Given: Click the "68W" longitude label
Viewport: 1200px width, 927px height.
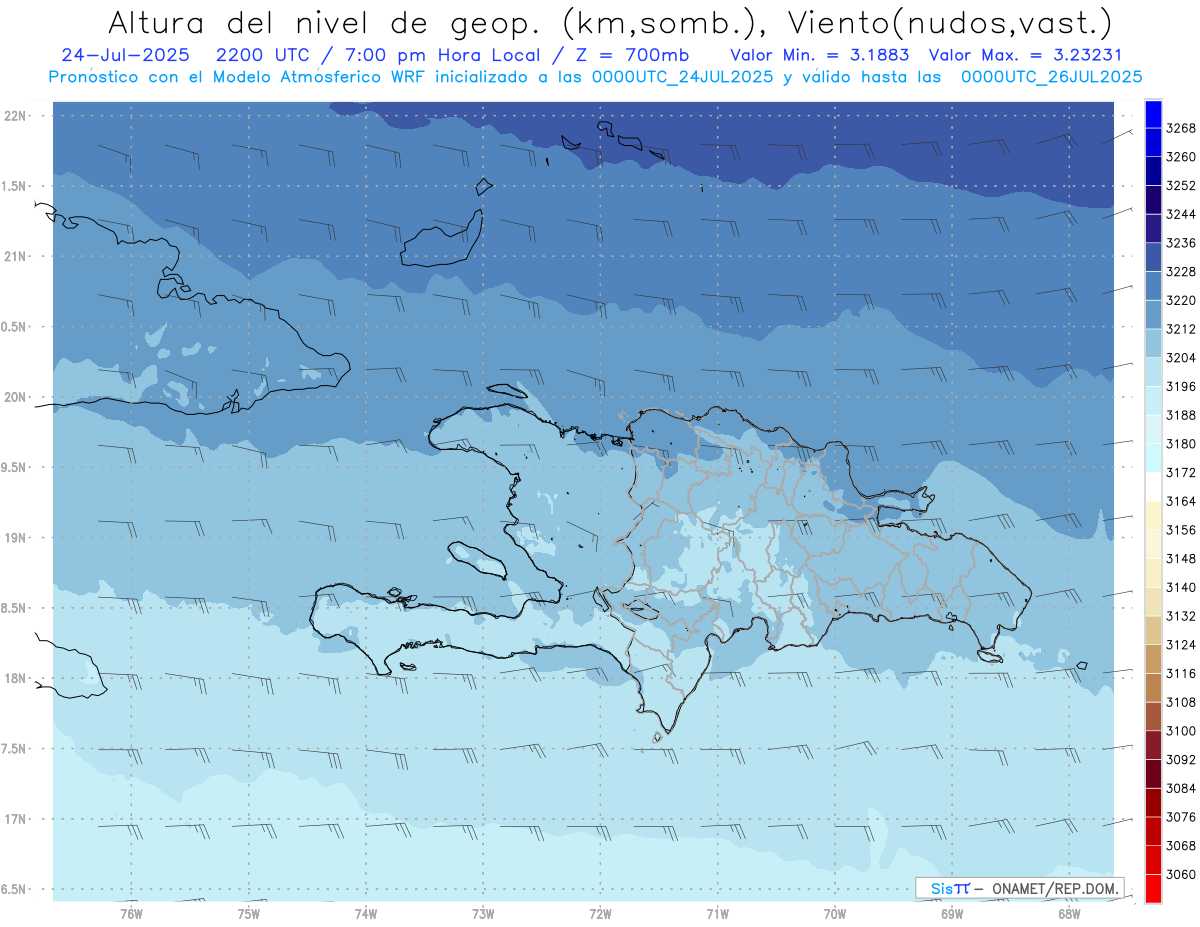Looking at the screenshot, I should [1069, 913].
